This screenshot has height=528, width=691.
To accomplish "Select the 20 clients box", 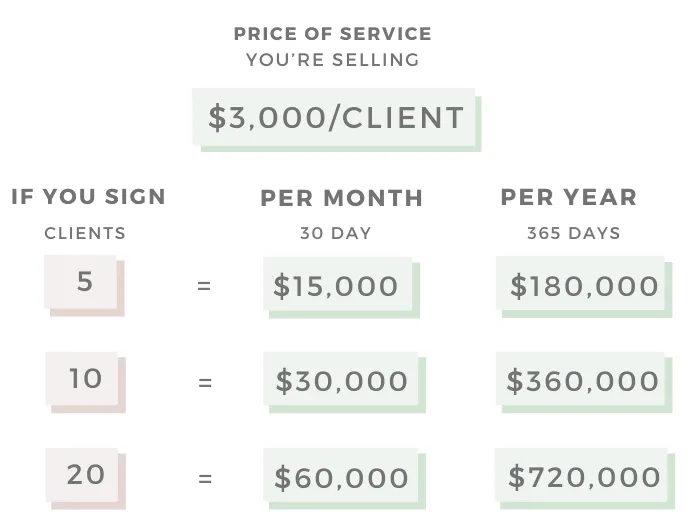I will click(x=84, y=475).
